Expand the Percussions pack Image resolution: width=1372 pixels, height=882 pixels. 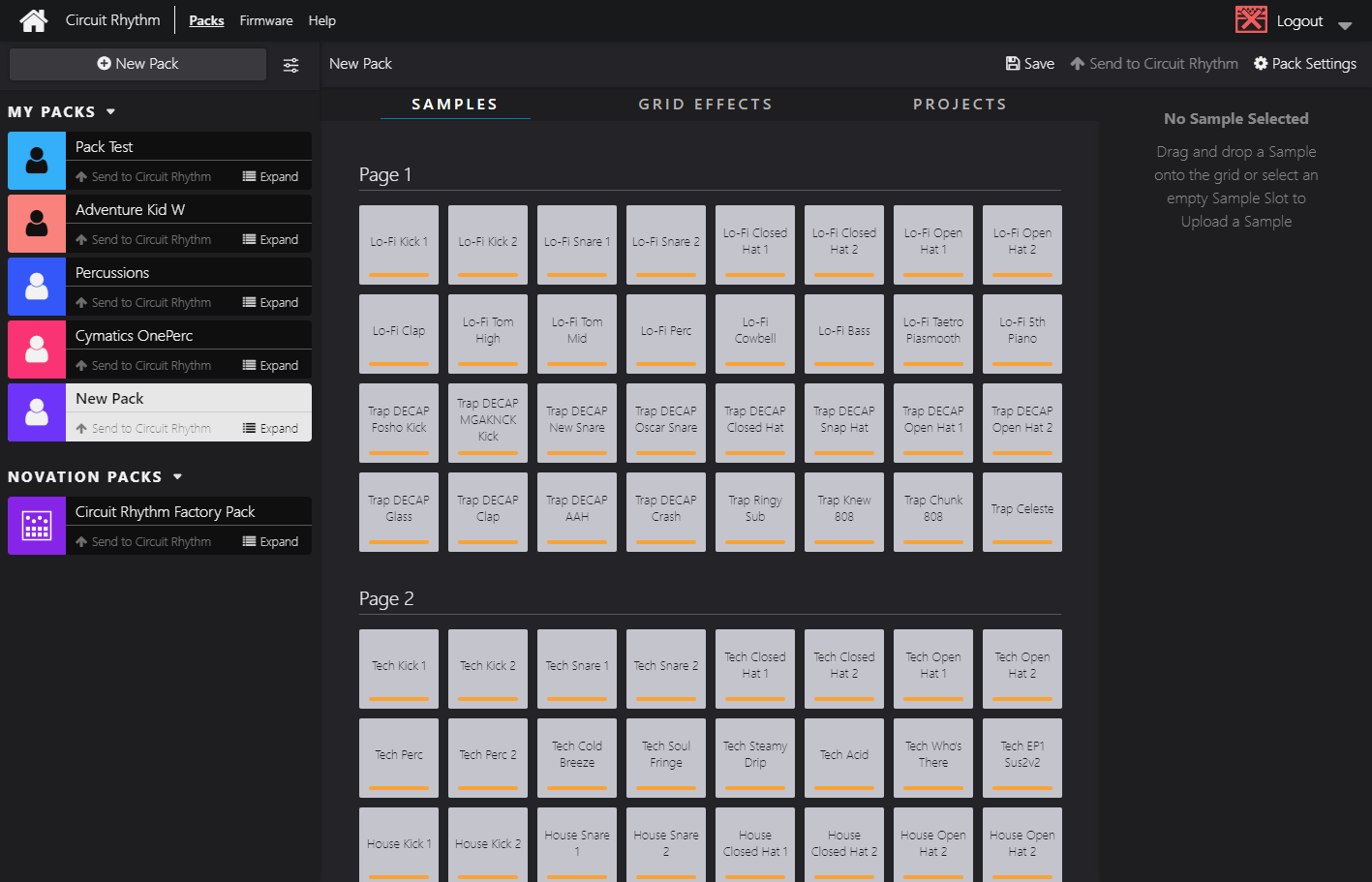pos(270,303)
